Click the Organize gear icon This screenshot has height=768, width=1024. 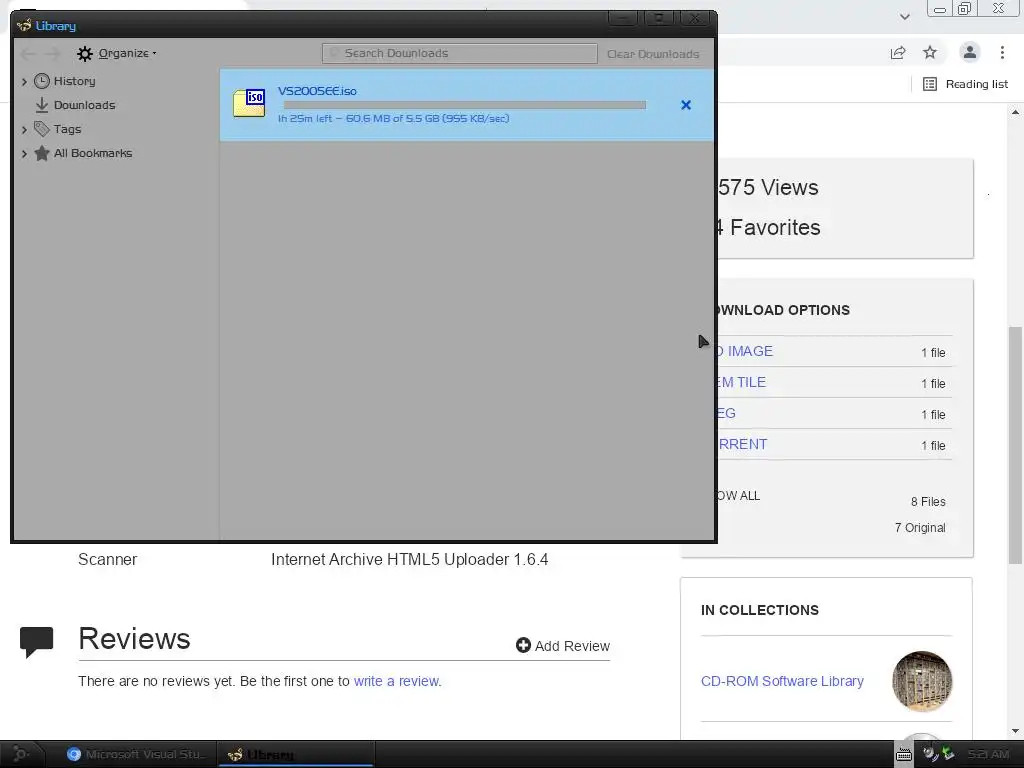(84, 54)
